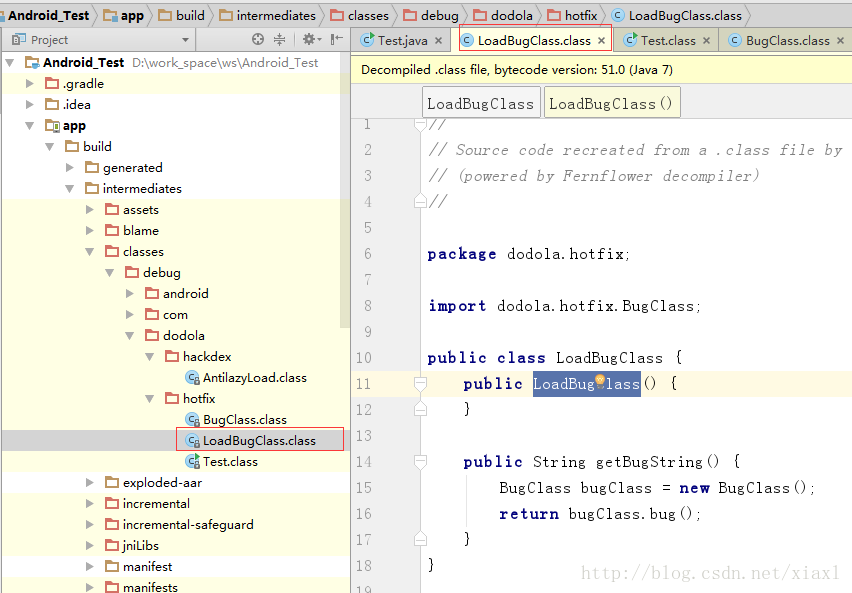Click debug in the breadcrumb bar

pyautogui.click(x=431, y=16)
